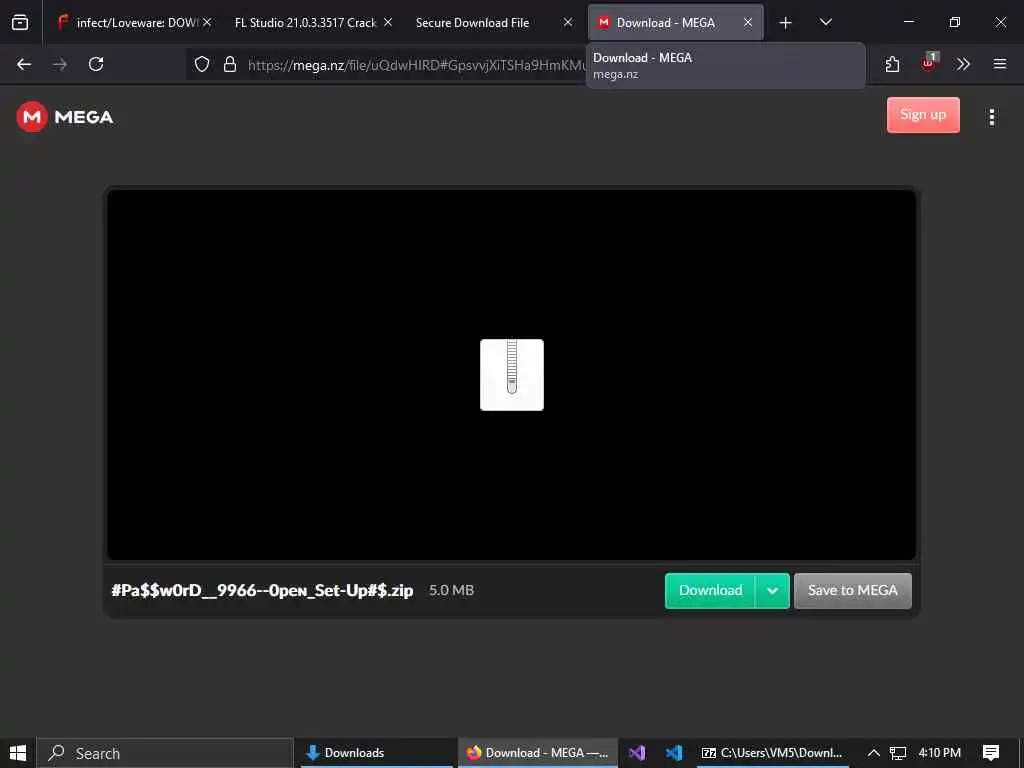Select Download - MEGA Firefox taskbar item
Image resolution: width=1024 pixels, height=768 pixels.
point(537,753)
